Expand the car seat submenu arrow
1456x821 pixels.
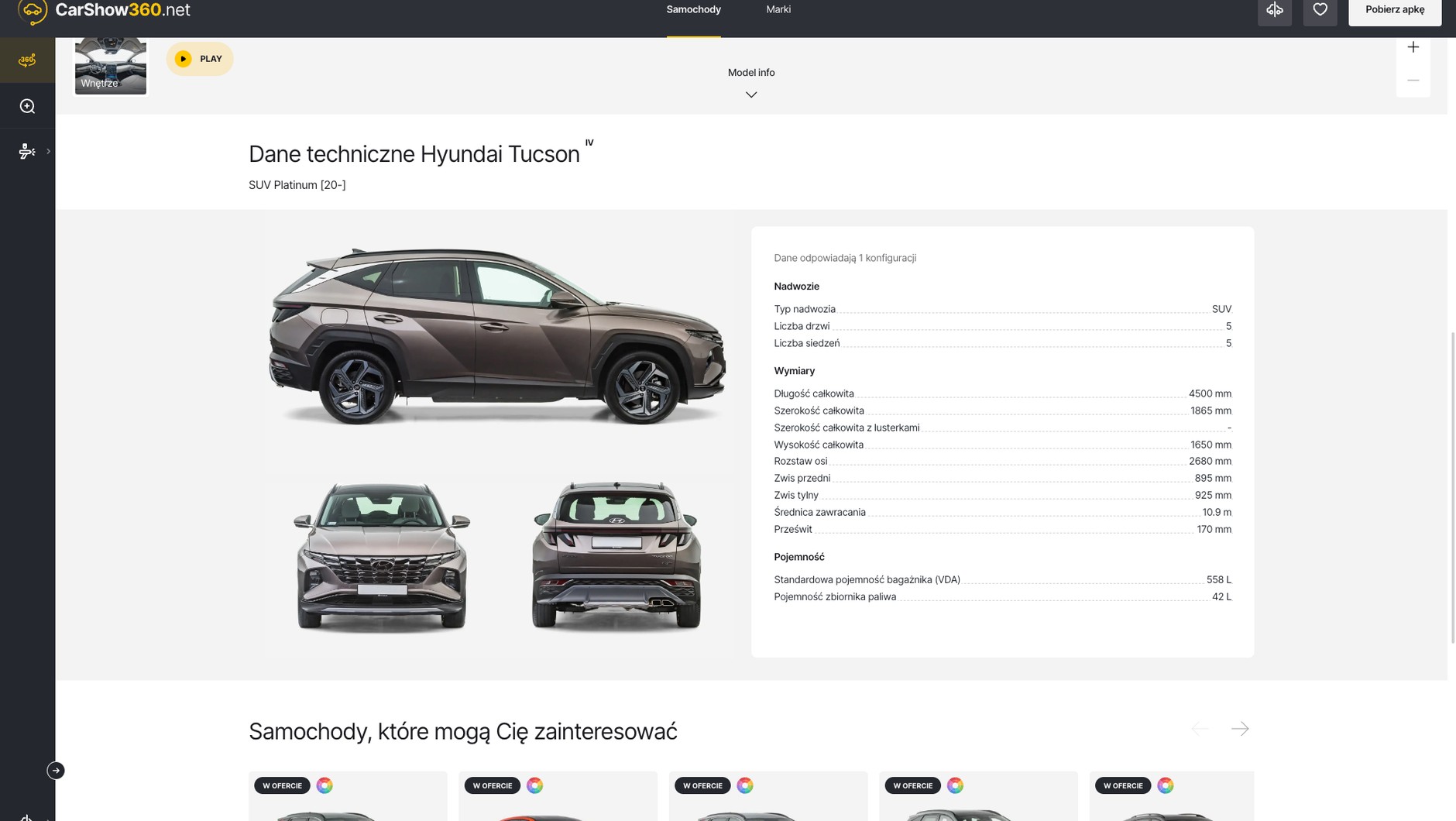[48, 151]
